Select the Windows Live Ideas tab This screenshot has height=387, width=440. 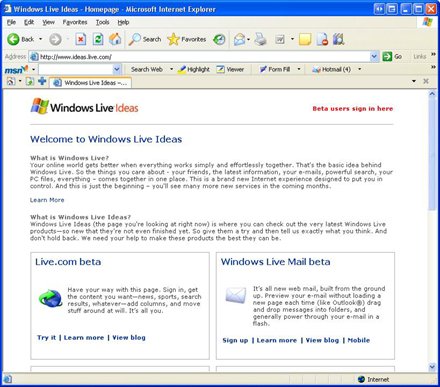click(x=90, y=82)
